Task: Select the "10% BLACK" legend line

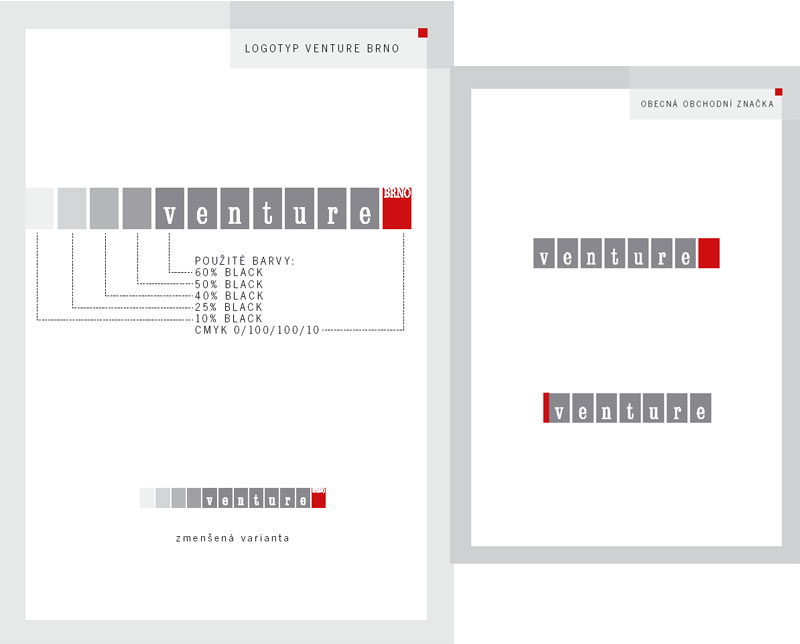Action: point(229,319)
